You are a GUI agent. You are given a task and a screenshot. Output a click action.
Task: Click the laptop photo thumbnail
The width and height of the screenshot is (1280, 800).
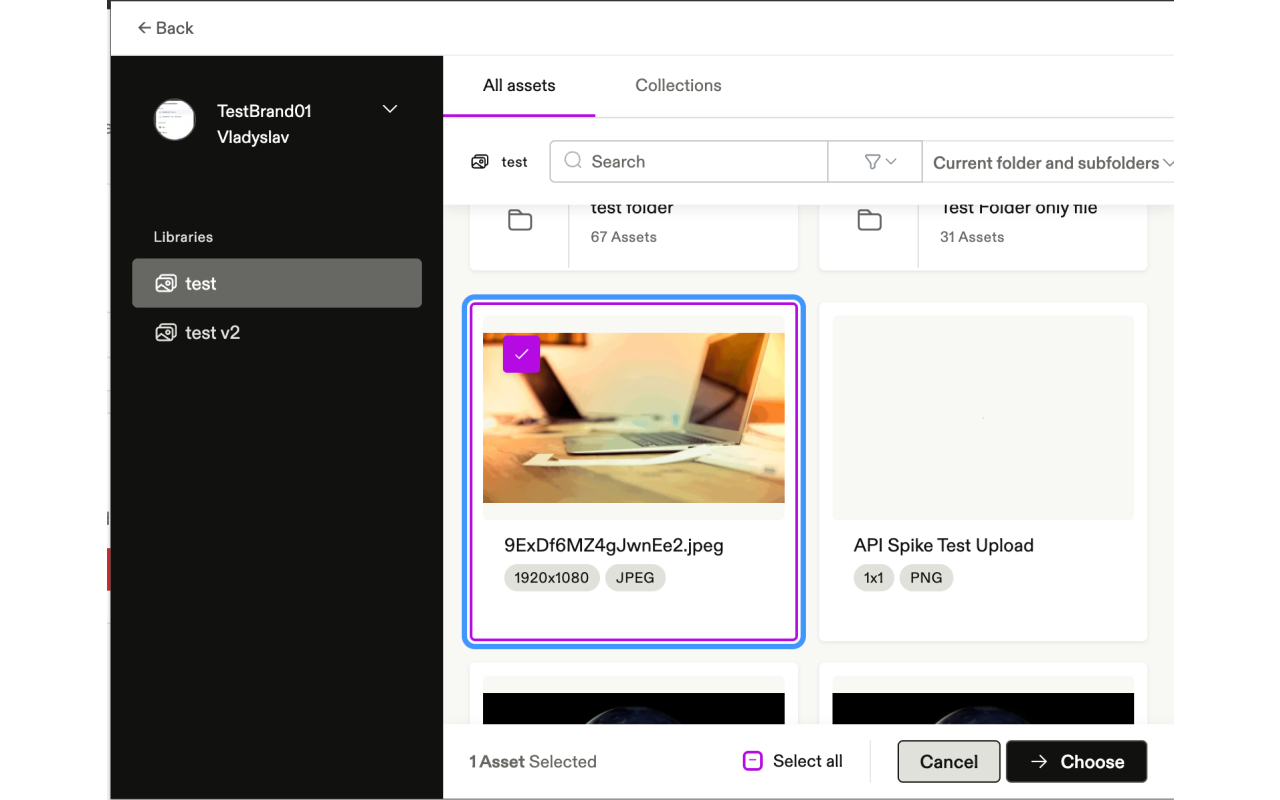pos(634,418)
